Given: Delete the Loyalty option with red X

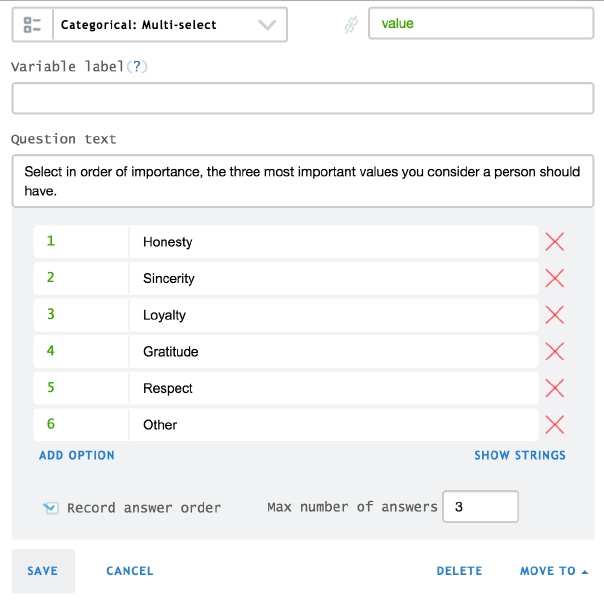Looking at the screenshot, I should pos(554,315).
